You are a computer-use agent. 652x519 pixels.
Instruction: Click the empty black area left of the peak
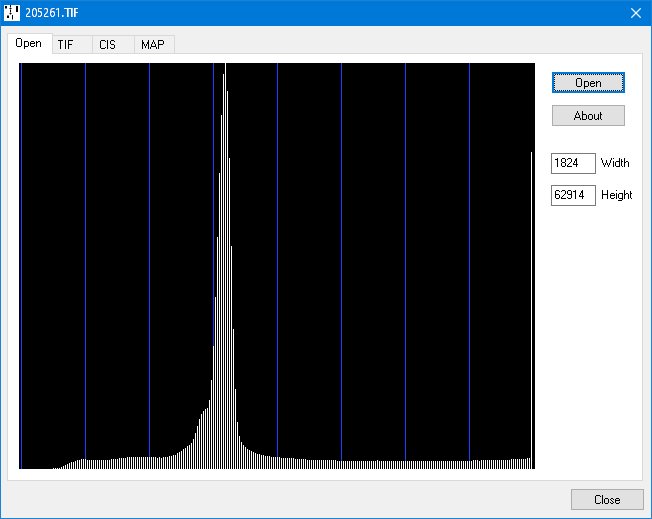point(117,250)
